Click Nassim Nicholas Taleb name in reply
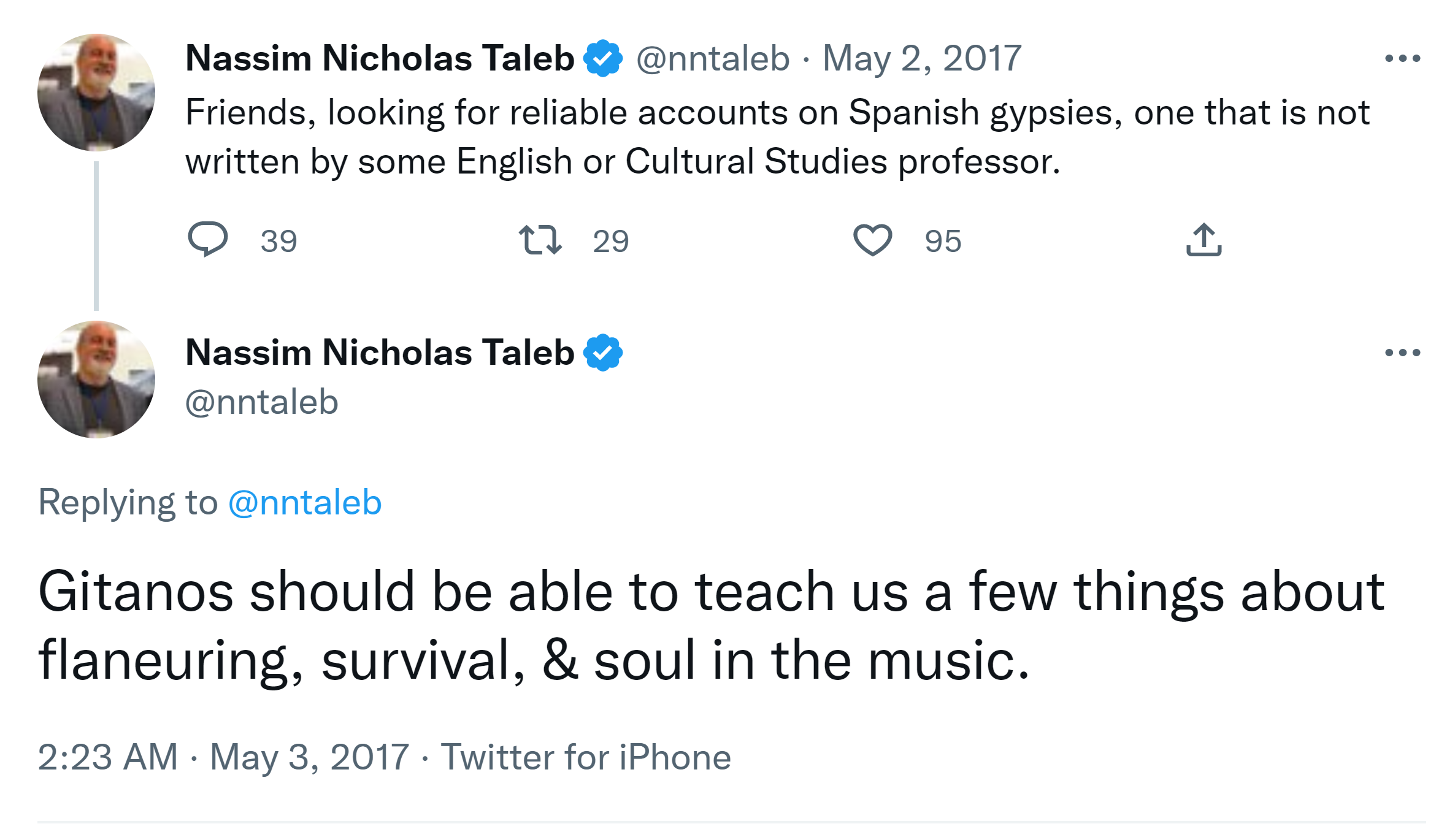1455x840 pixels. pos(380,353)
